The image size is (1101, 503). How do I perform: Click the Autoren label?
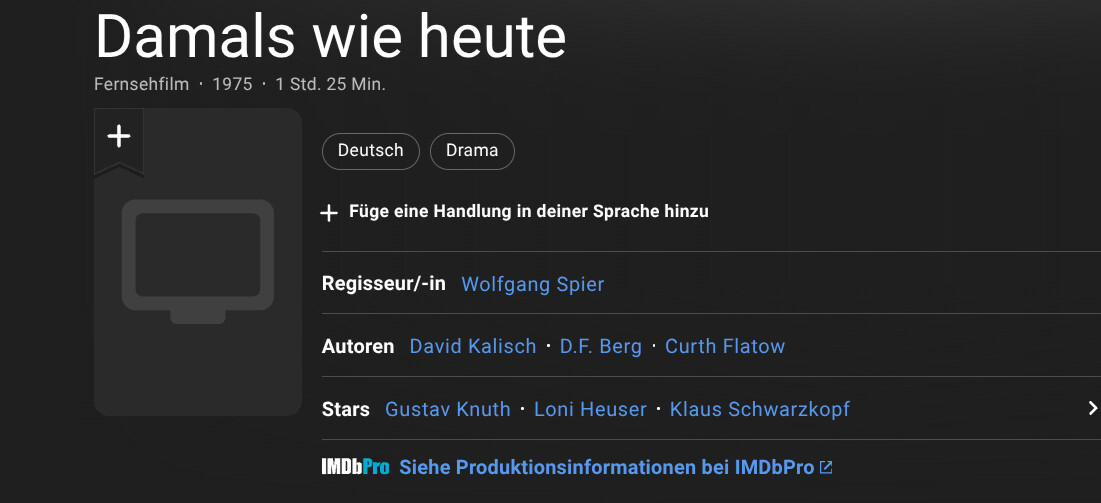[x=358, y=346]
